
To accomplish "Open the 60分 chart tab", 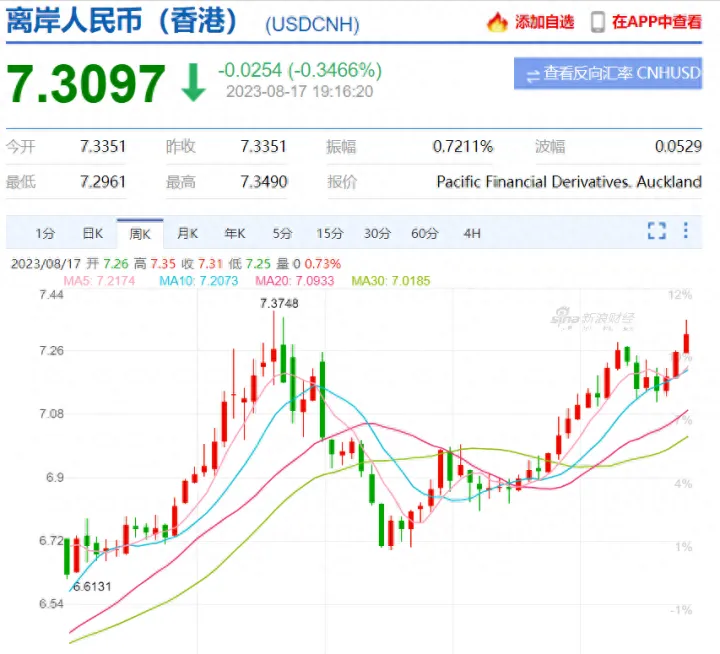I will [425, 234].
